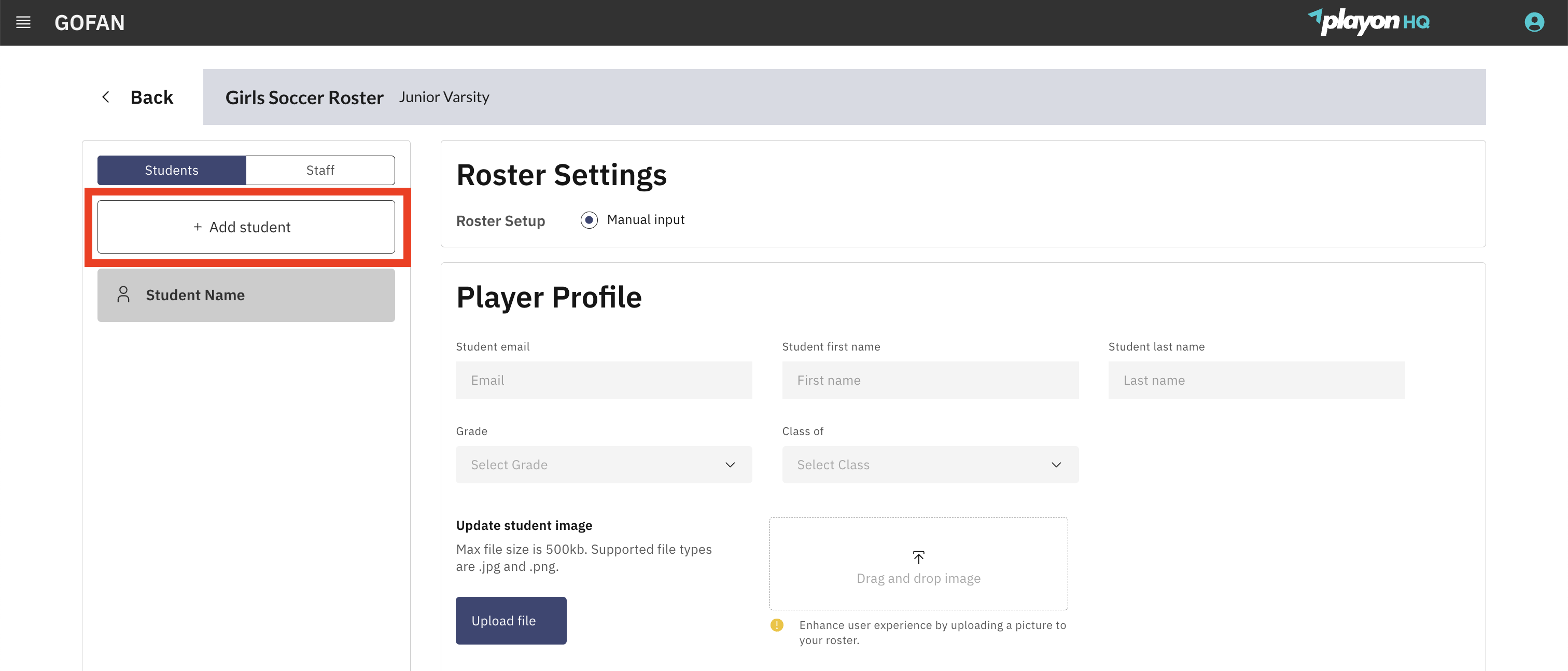Click the Upload file button
The image size is (1568, 671).
point(511,620)
